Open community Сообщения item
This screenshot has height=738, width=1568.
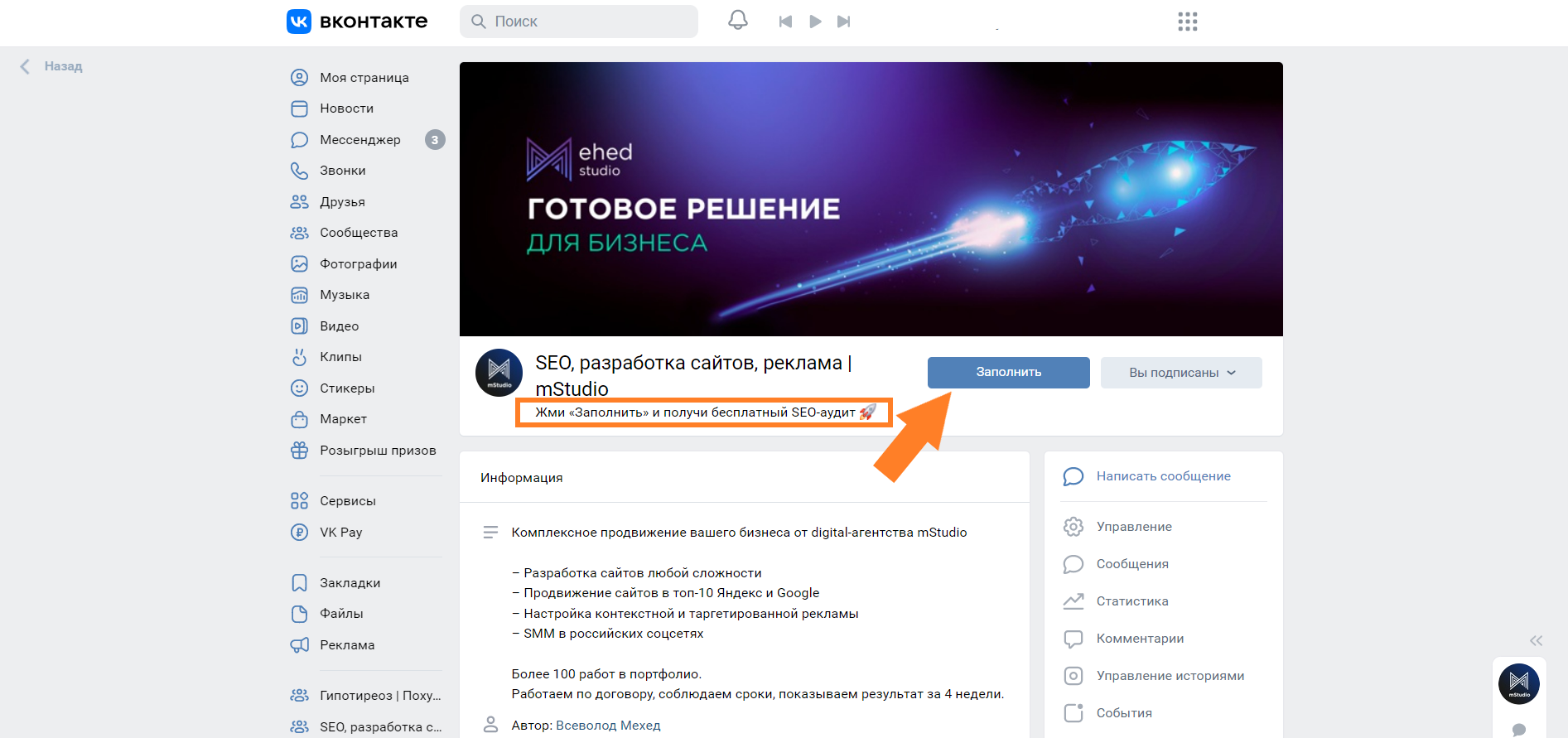pos(1115,564)
